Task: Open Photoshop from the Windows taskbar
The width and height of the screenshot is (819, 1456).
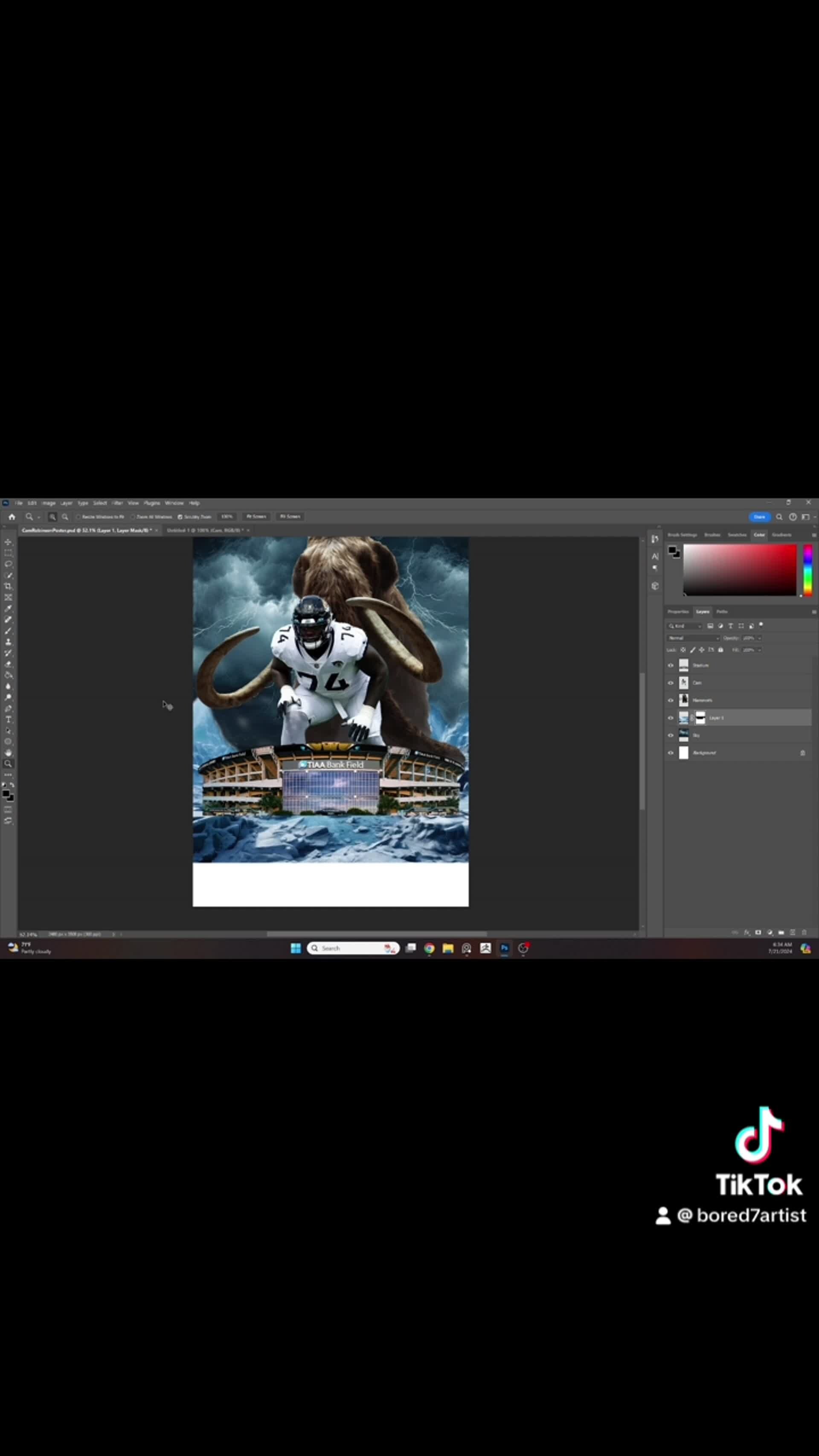Action: click(x=504, y=948)
